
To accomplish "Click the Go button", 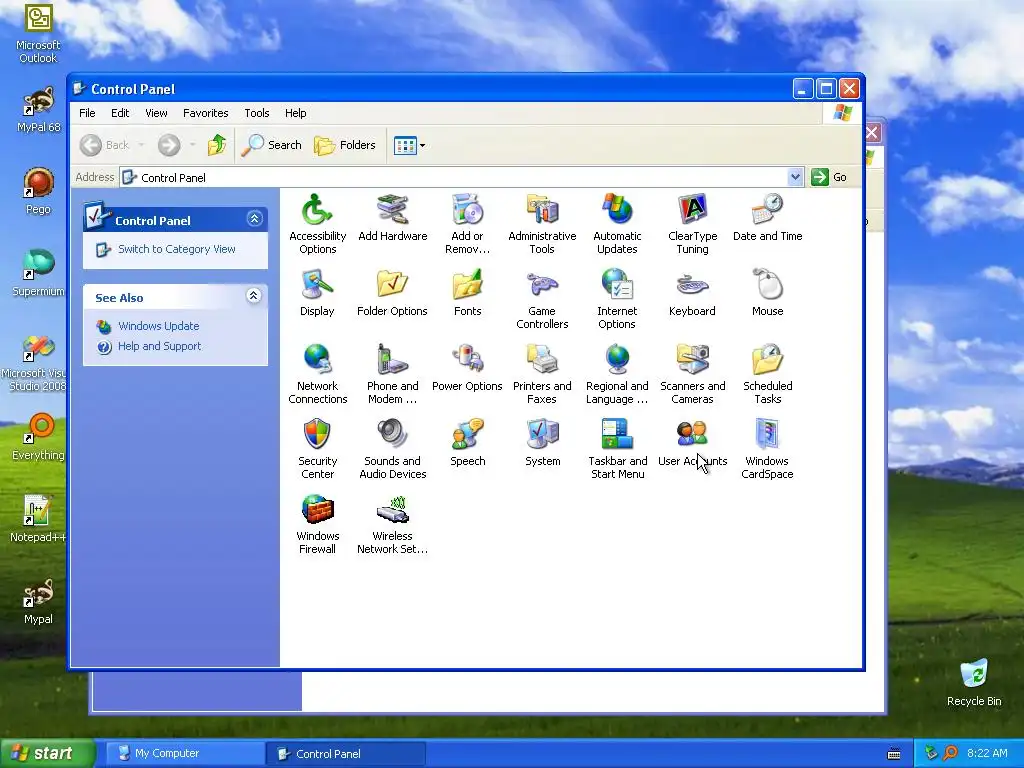I will (x=829, y=177).
